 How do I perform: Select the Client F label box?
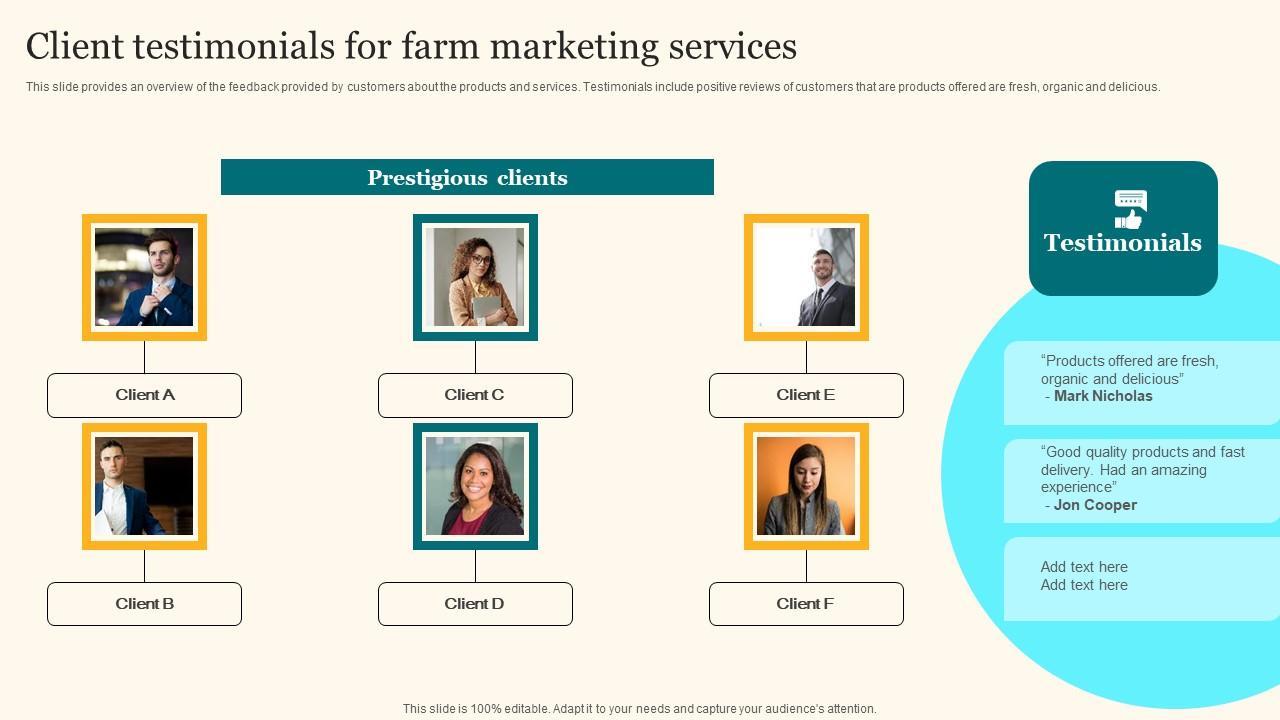pyautogui.click(x=806, y=604)
